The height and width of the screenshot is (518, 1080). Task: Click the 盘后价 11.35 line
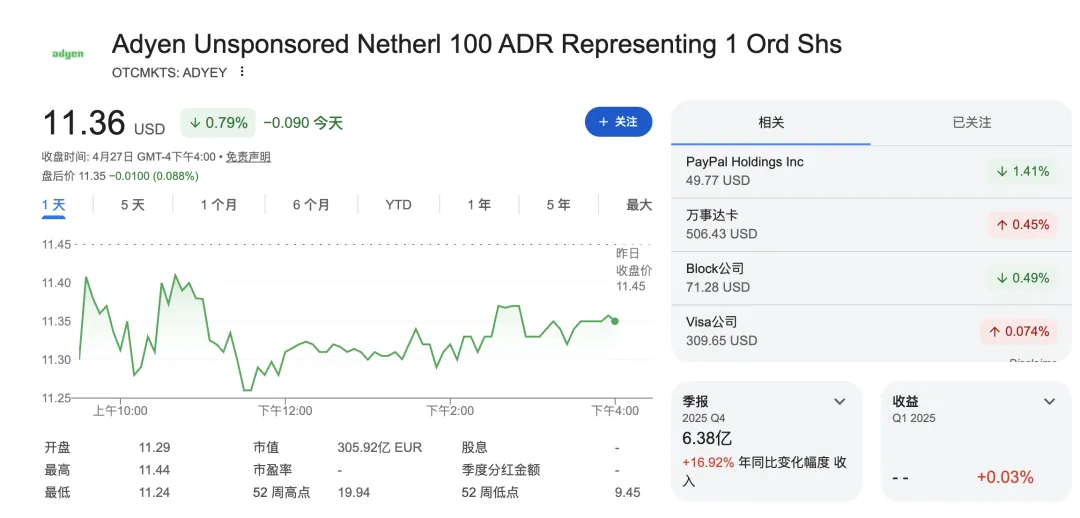click(x=121, y=176)
